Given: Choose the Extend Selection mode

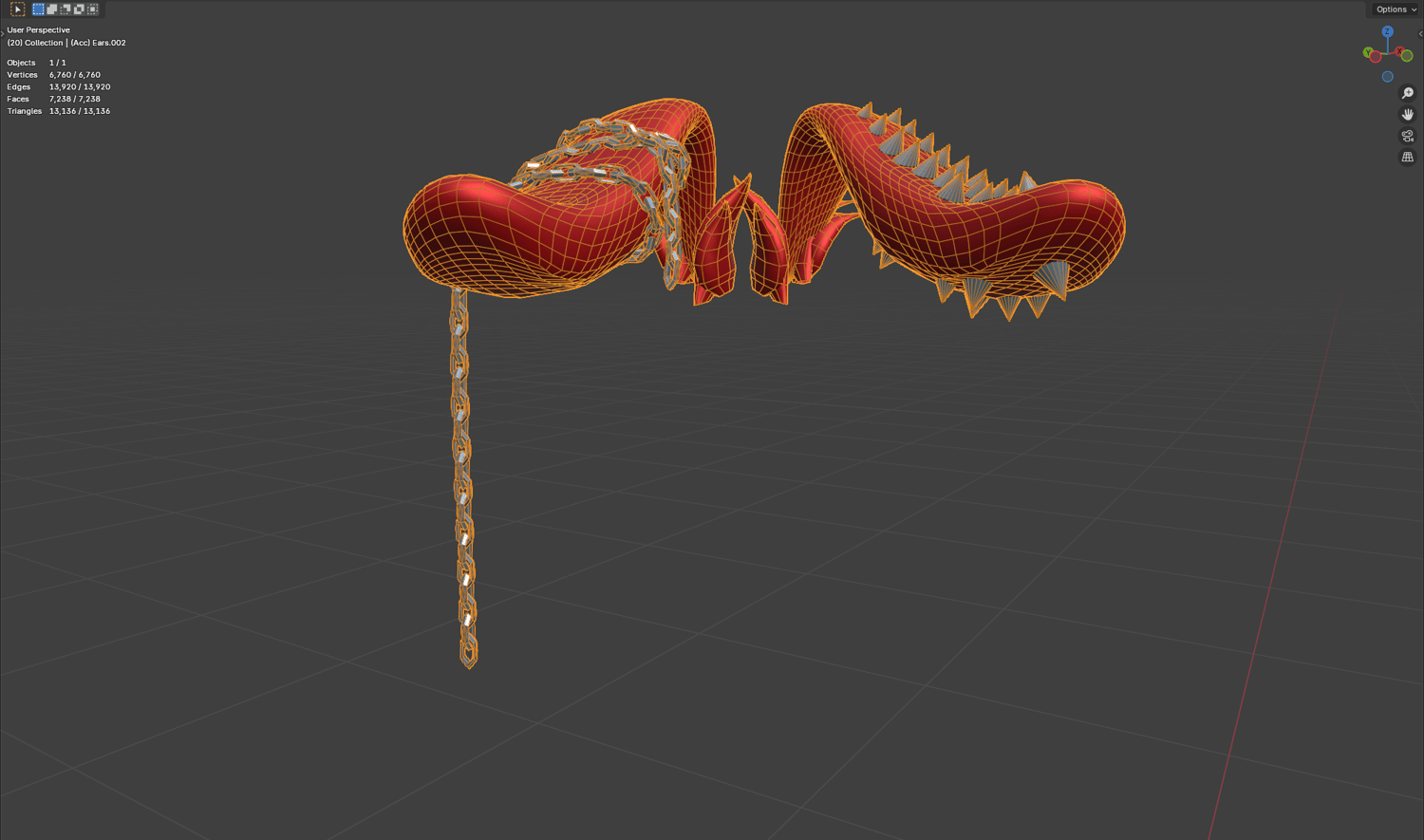Looking at the screenshot, I should [52, 9].
